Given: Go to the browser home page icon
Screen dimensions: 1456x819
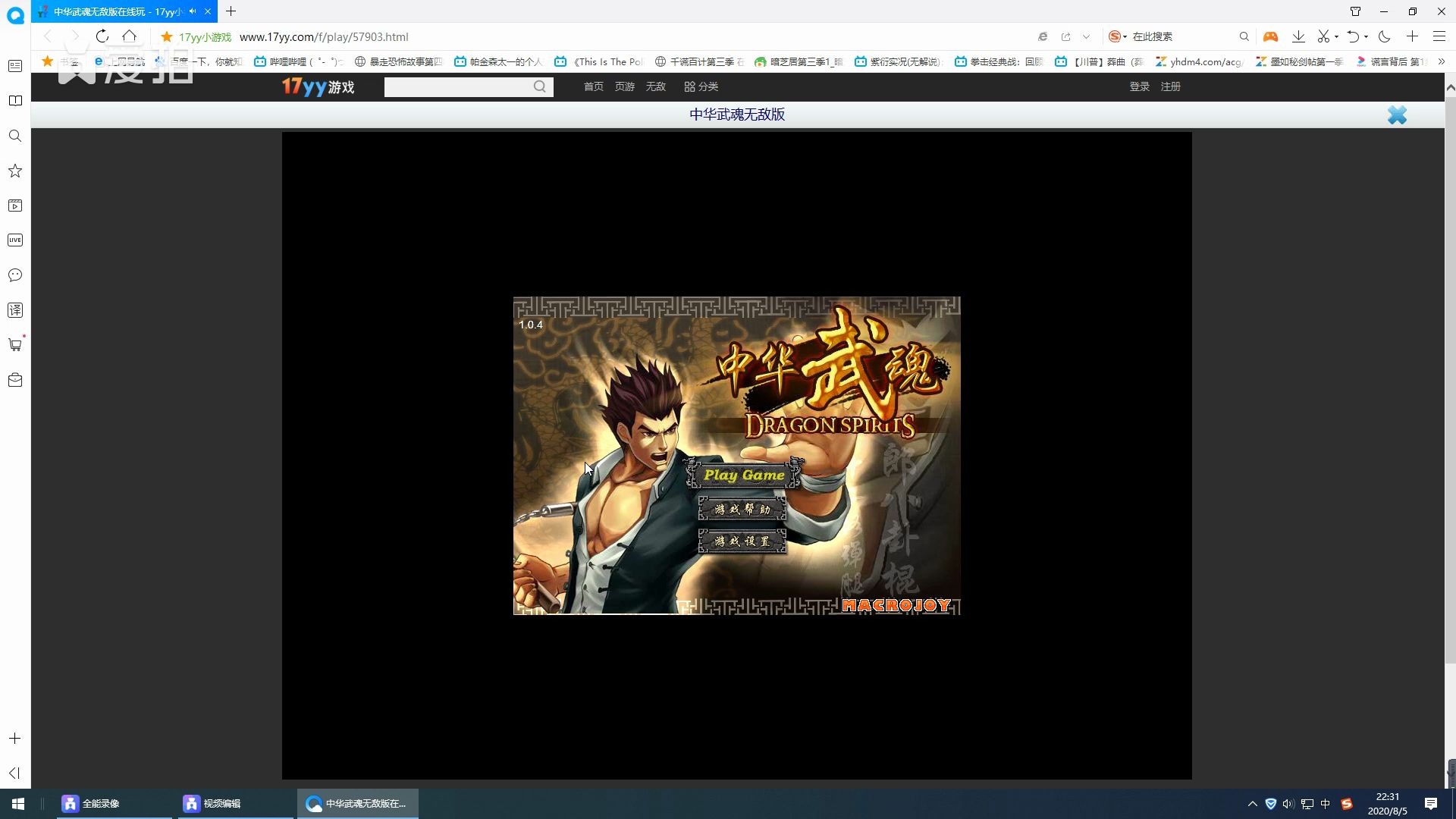Looking at the screenshot, I should click(x=130, y=36).
